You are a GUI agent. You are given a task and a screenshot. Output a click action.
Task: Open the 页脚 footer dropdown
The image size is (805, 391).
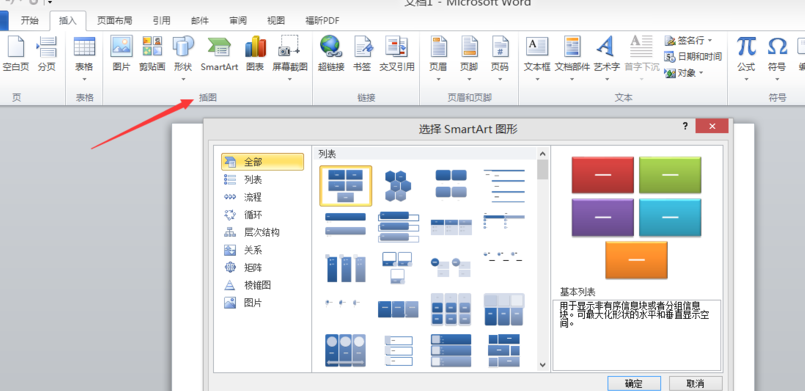[469, 59]
